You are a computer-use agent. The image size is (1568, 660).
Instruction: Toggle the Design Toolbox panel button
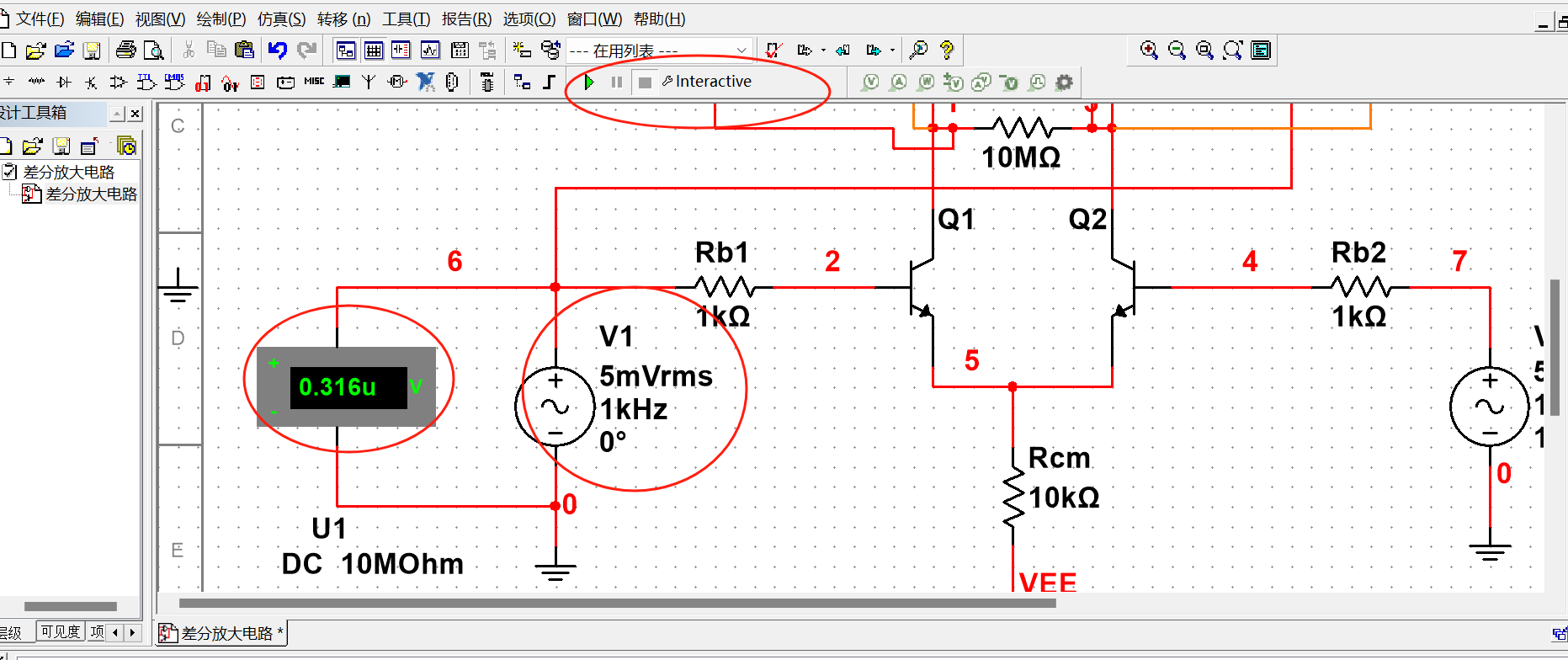346,51
